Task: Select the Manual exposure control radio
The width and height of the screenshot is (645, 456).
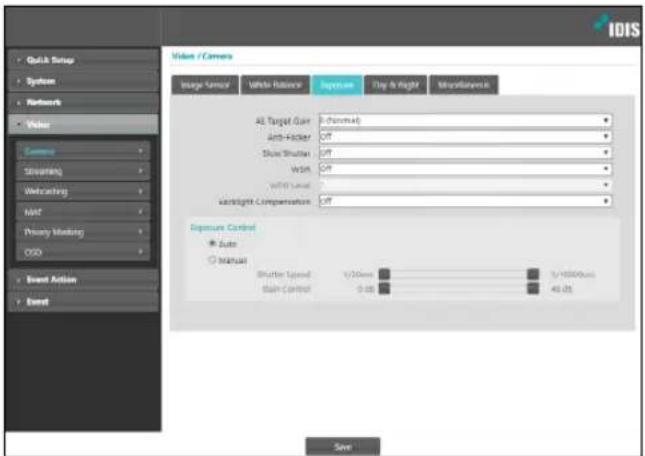Action: click(x=213, y=260)
